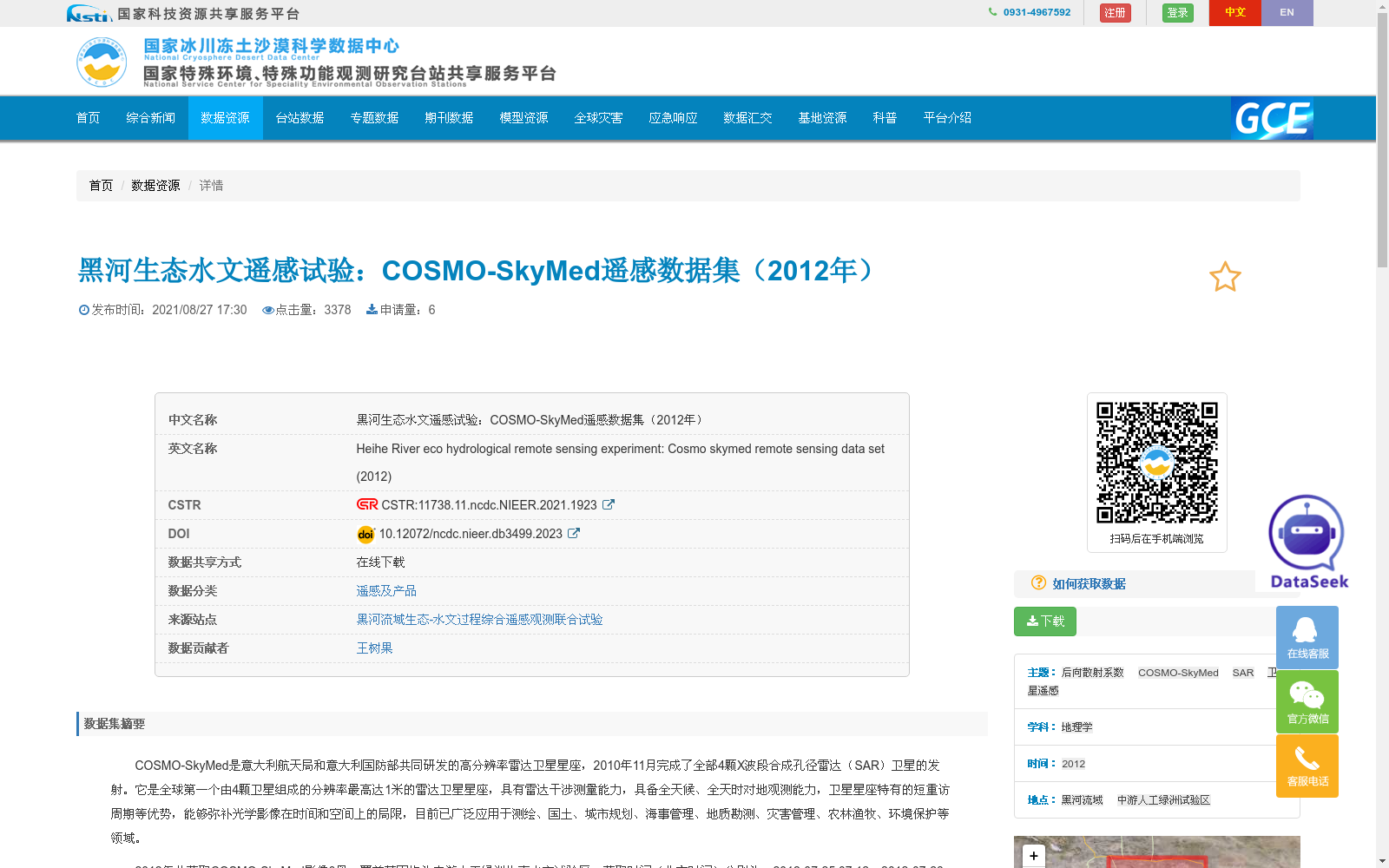Open online customer service (在线客服)
This screenshot has height=868, width=1389.
coord(1307,637)
